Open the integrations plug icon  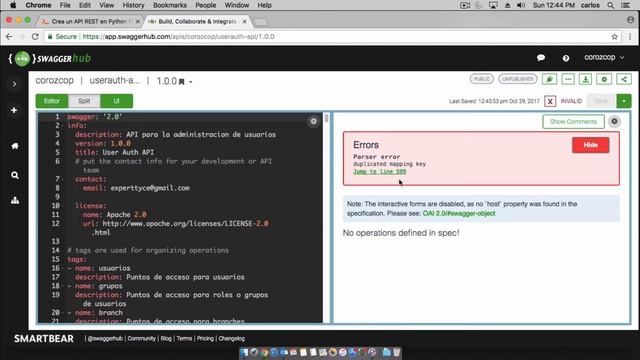tap(549, 79)
